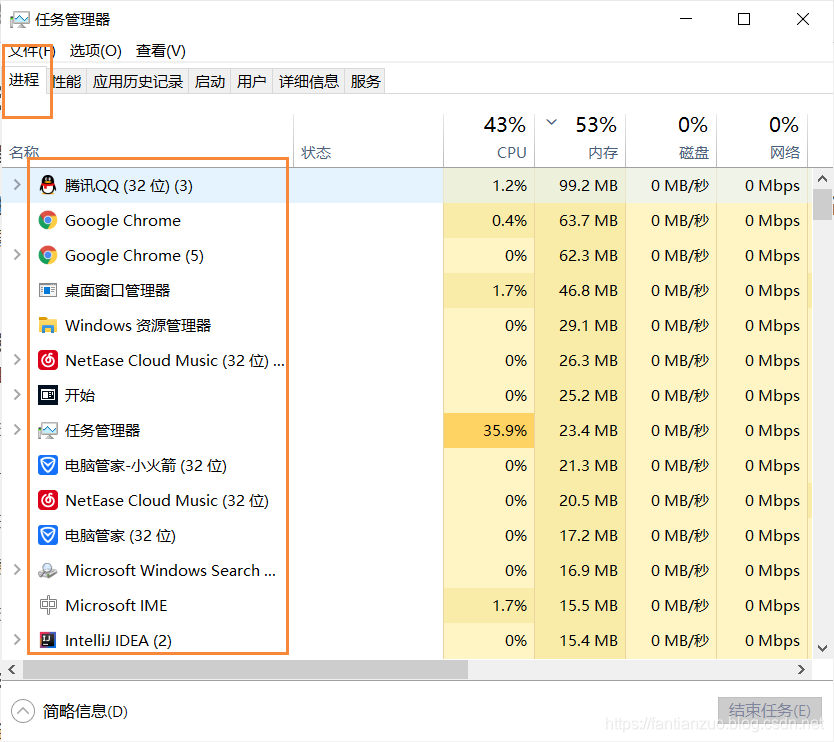Click the 任务管理器 icon in the process list
The width and height of the screenshot is (834, 742).
point(48,430)
